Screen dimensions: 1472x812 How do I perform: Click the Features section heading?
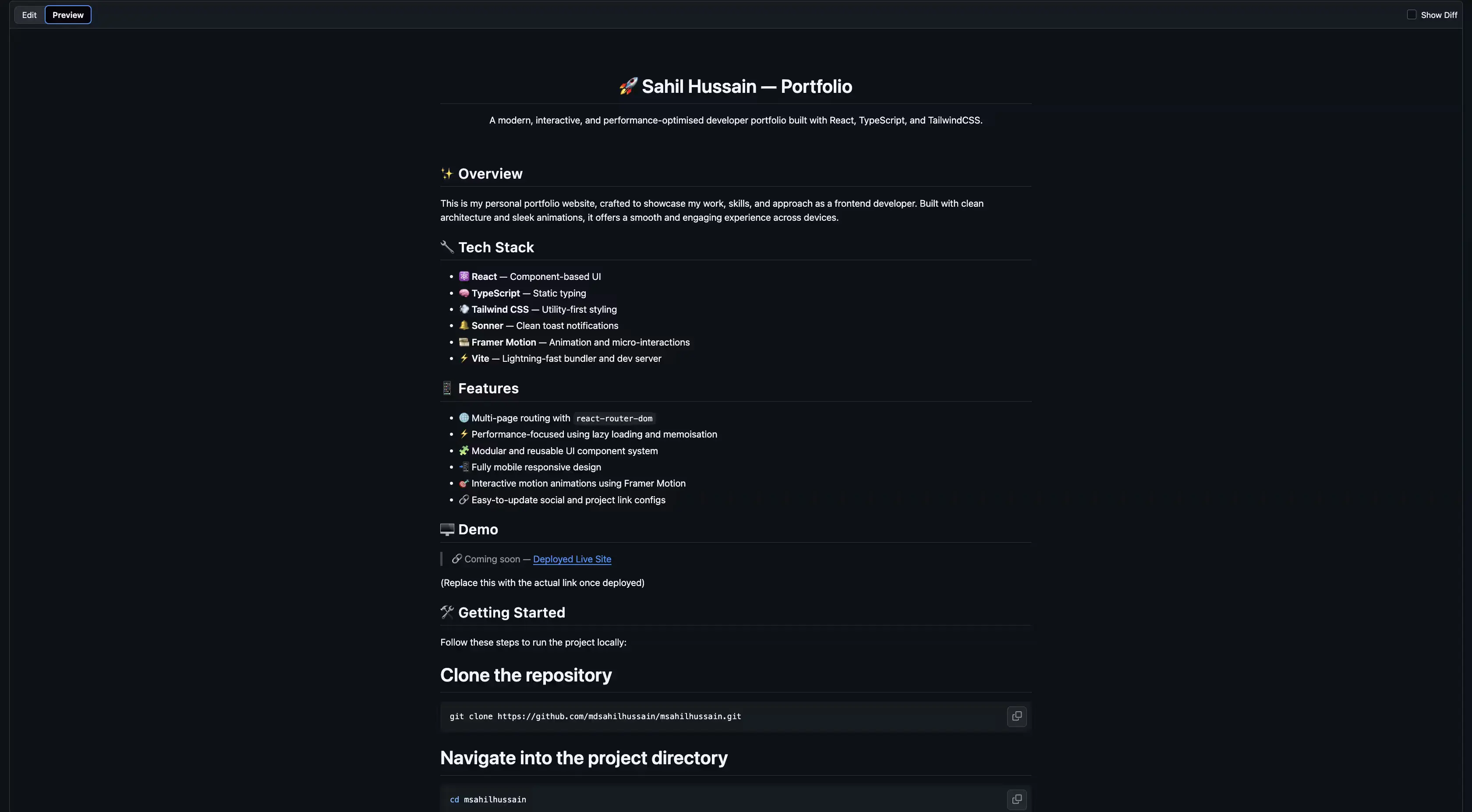[x=488, y=388]
